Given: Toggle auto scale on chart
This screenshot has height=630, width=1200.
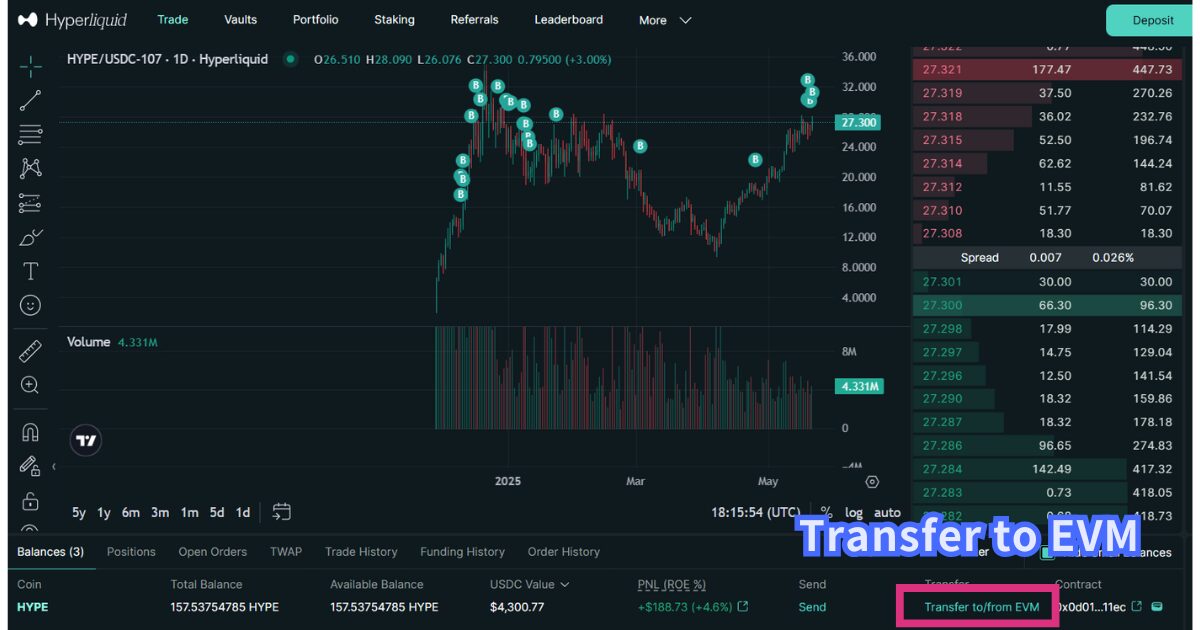Looking at the screenshot, I should point(887,512).
